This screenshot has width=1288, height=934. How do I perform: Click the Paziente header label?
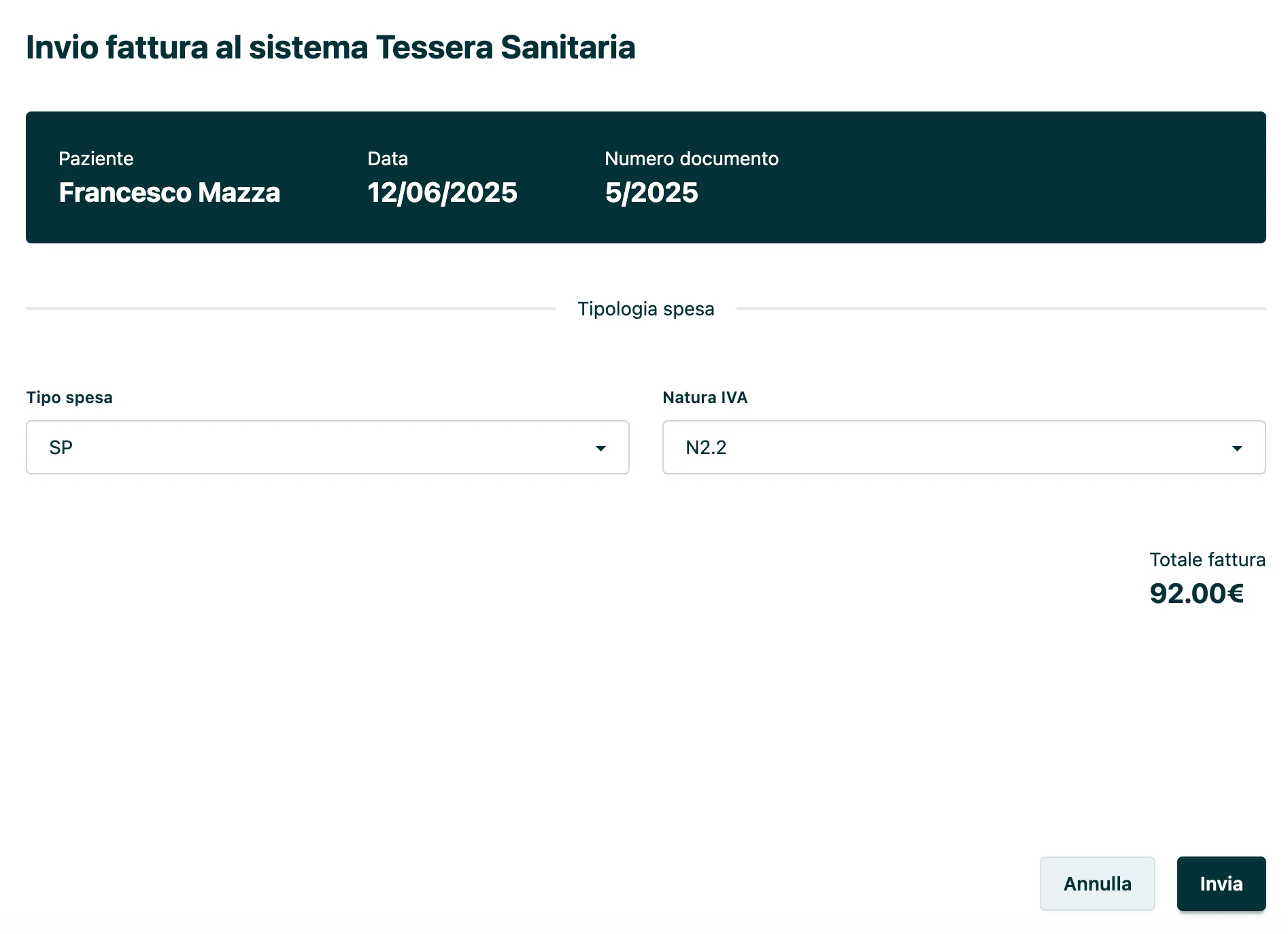pyautogui.click(x=97, y=158)
